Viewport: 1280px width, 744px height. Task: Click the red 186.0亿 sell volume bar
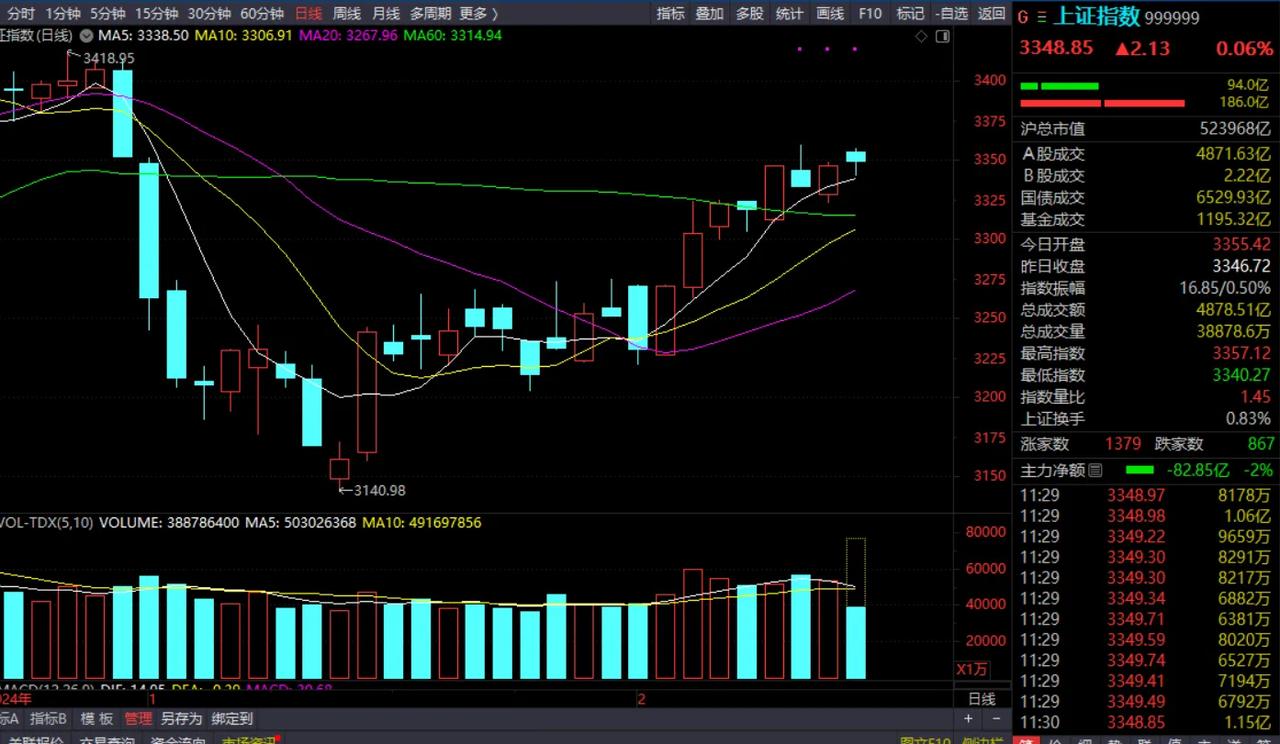click(x=1102, y=103)
